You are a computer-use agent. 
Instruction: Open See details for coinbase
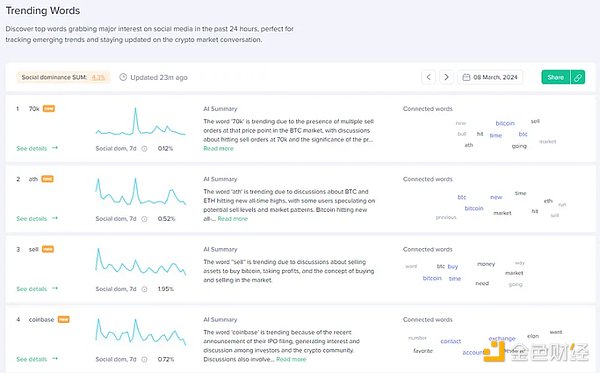(37, 359)
